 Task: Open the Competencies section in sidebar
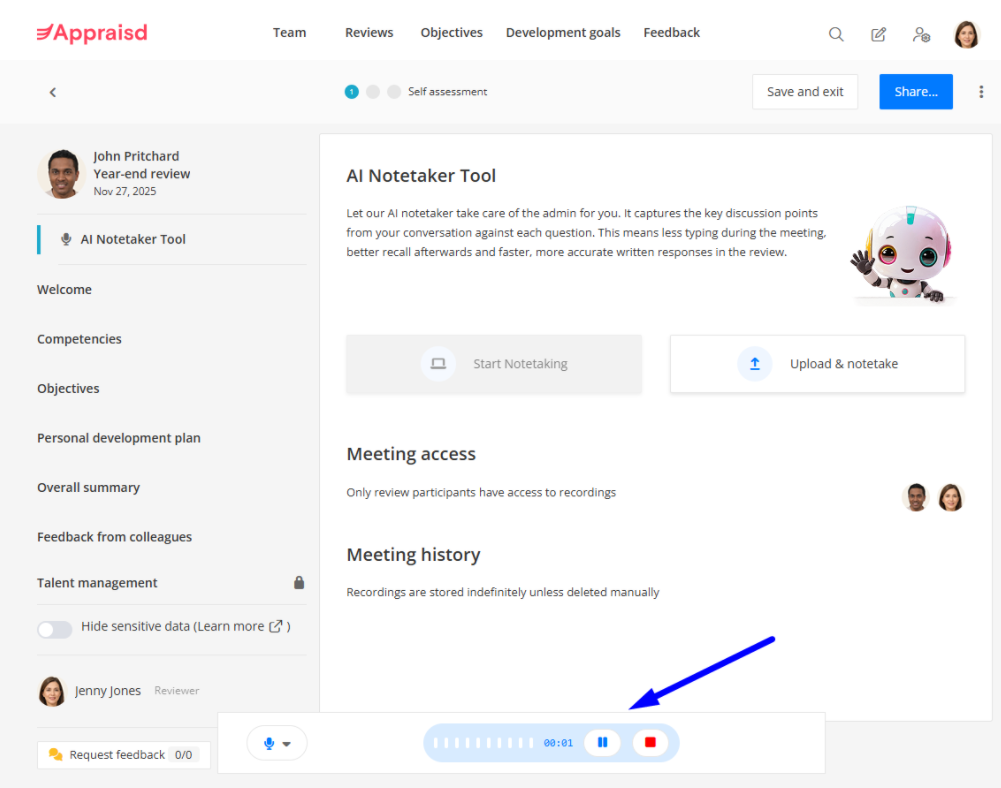(79, 339)
